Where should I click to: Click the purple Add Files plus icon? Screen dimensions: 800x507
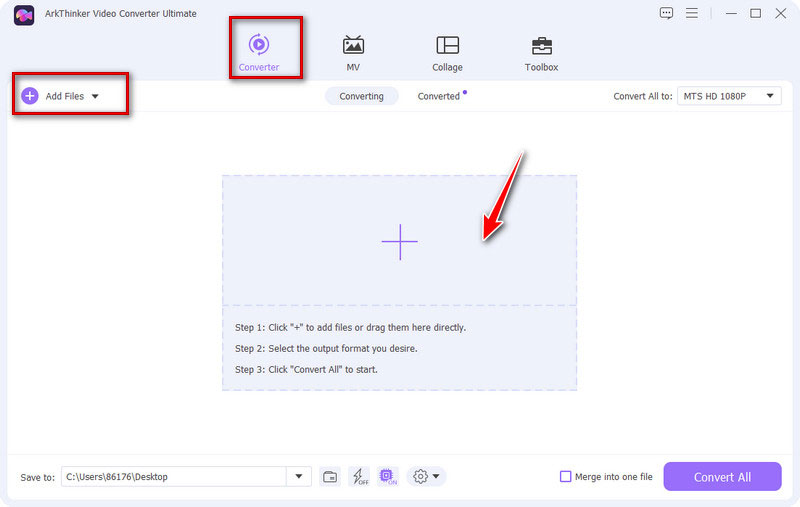[x=30, y=95]
